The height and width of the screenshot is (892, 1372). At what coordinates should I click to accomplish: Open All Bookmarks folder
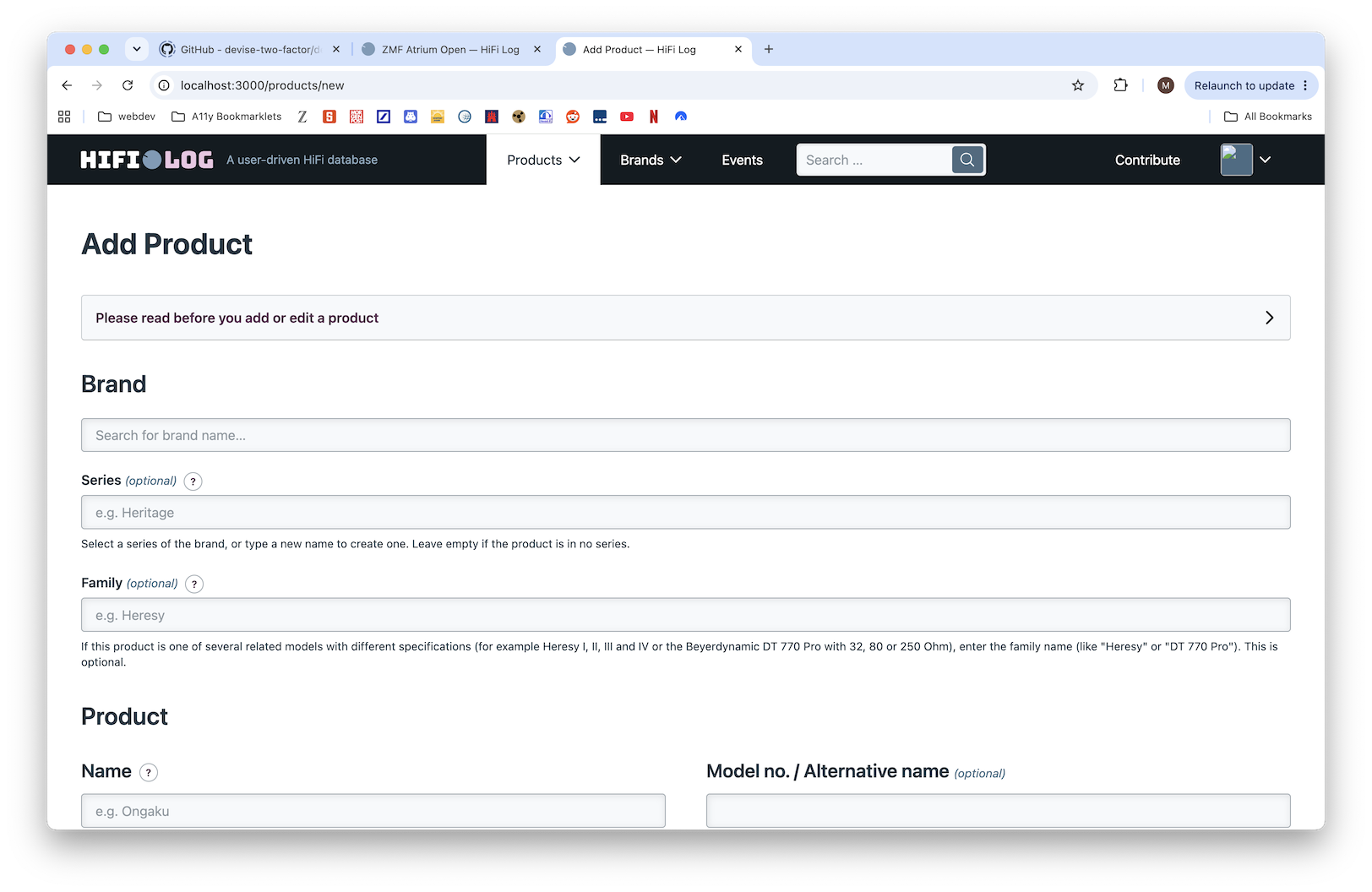(1268, 117)
